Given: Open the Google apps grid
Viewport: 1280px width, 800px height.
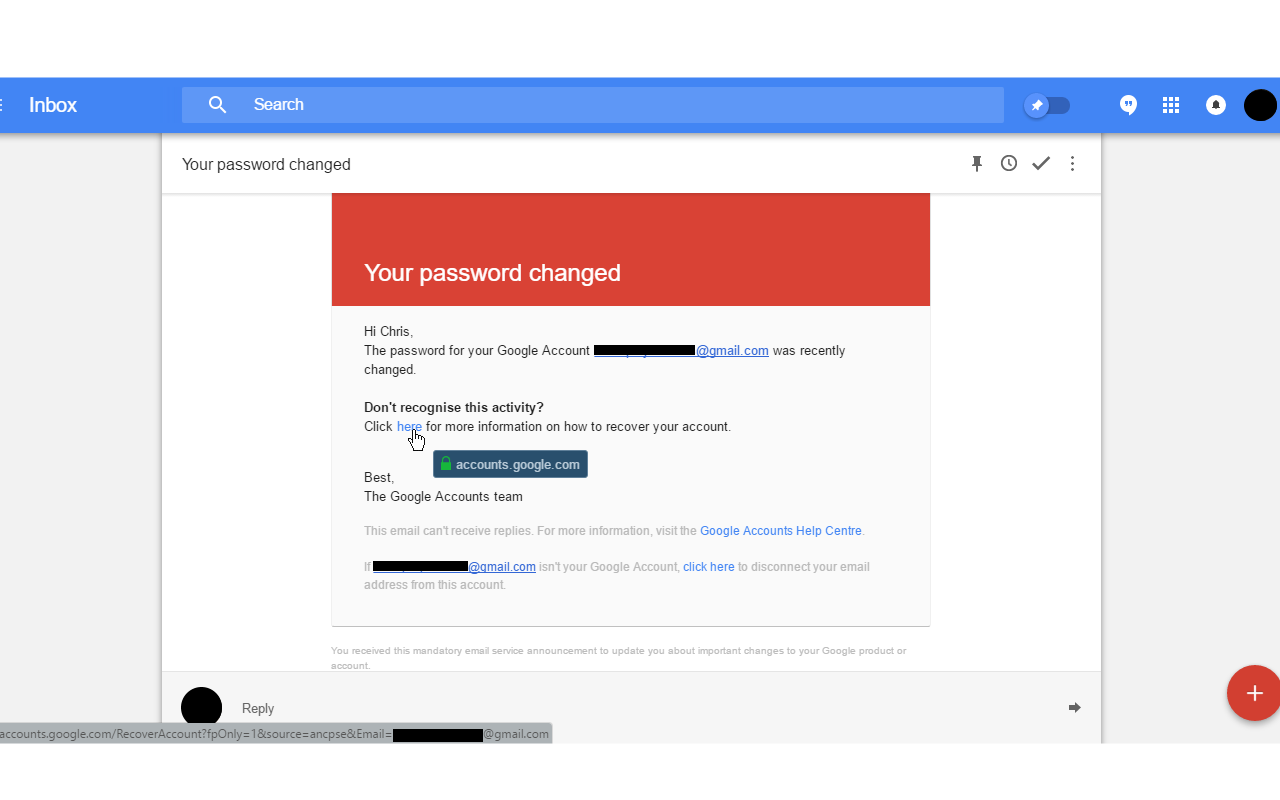Looking at the screenshot, I should (x=1171, y=105).
